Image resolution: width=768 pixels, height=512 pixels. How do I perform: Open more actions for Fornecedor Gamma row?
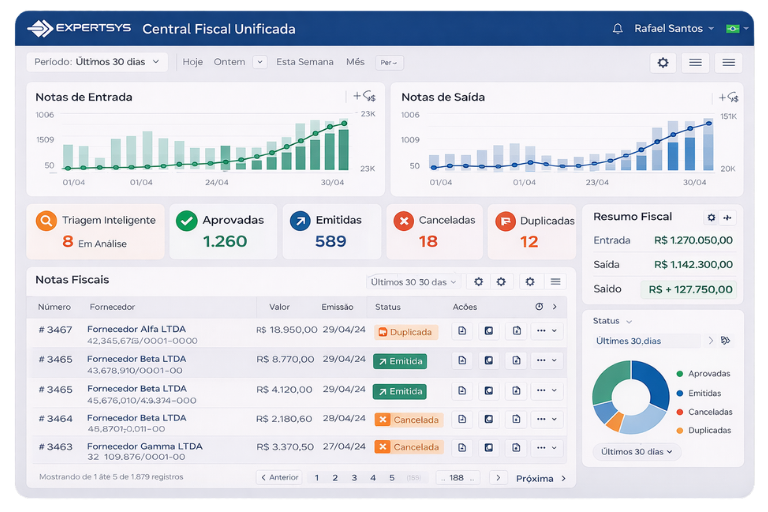tap(546, 447)
